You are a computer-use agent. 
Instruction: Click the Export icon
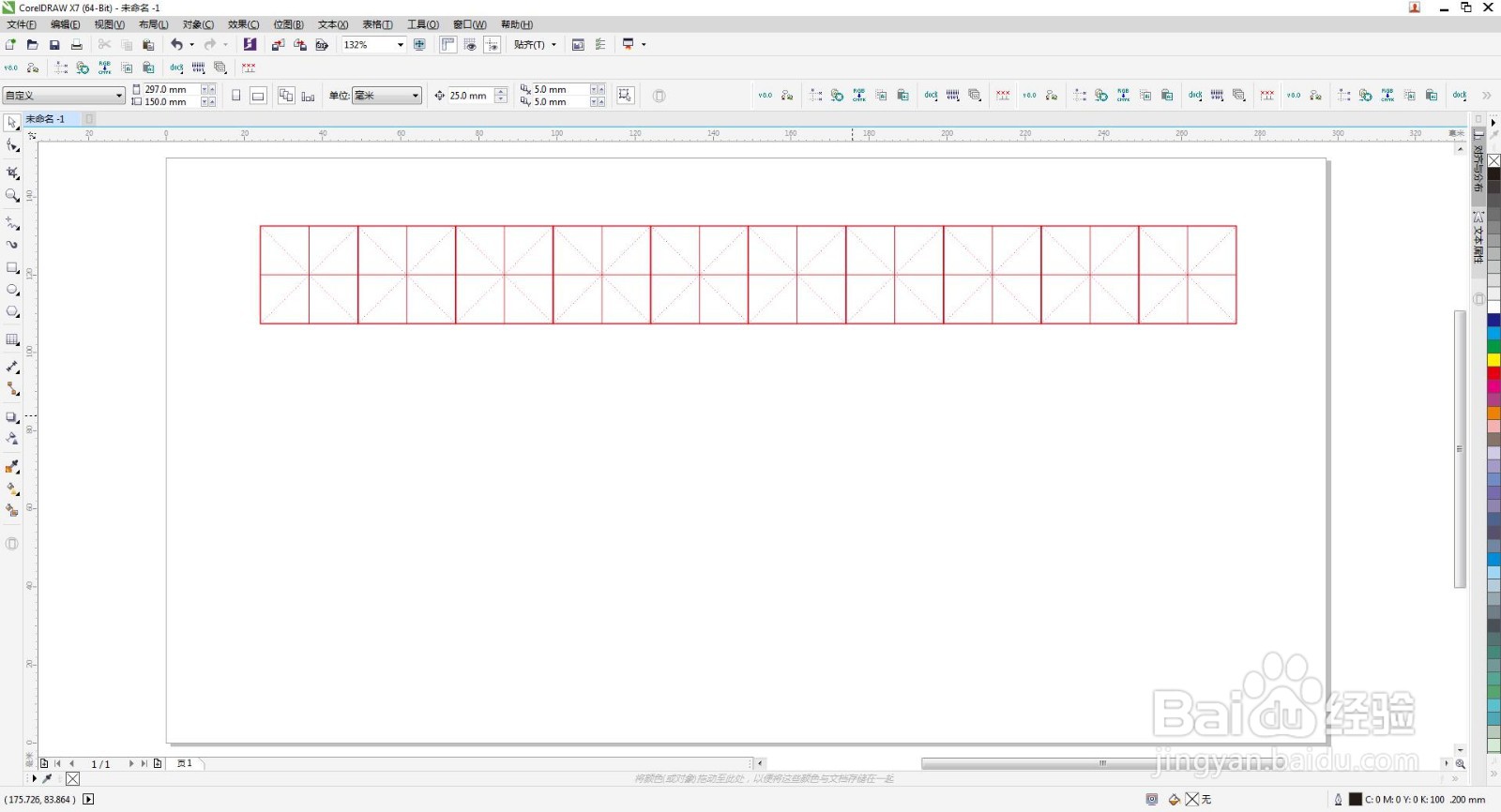pos(300,44)
